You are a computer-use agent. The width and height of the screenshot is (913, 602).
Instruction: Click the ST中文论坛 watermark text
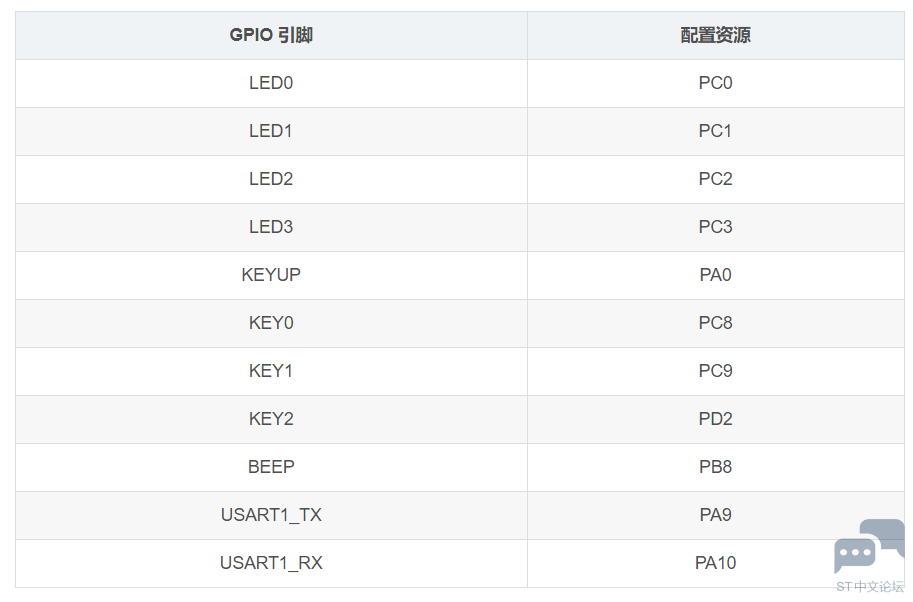coord(870,586)
